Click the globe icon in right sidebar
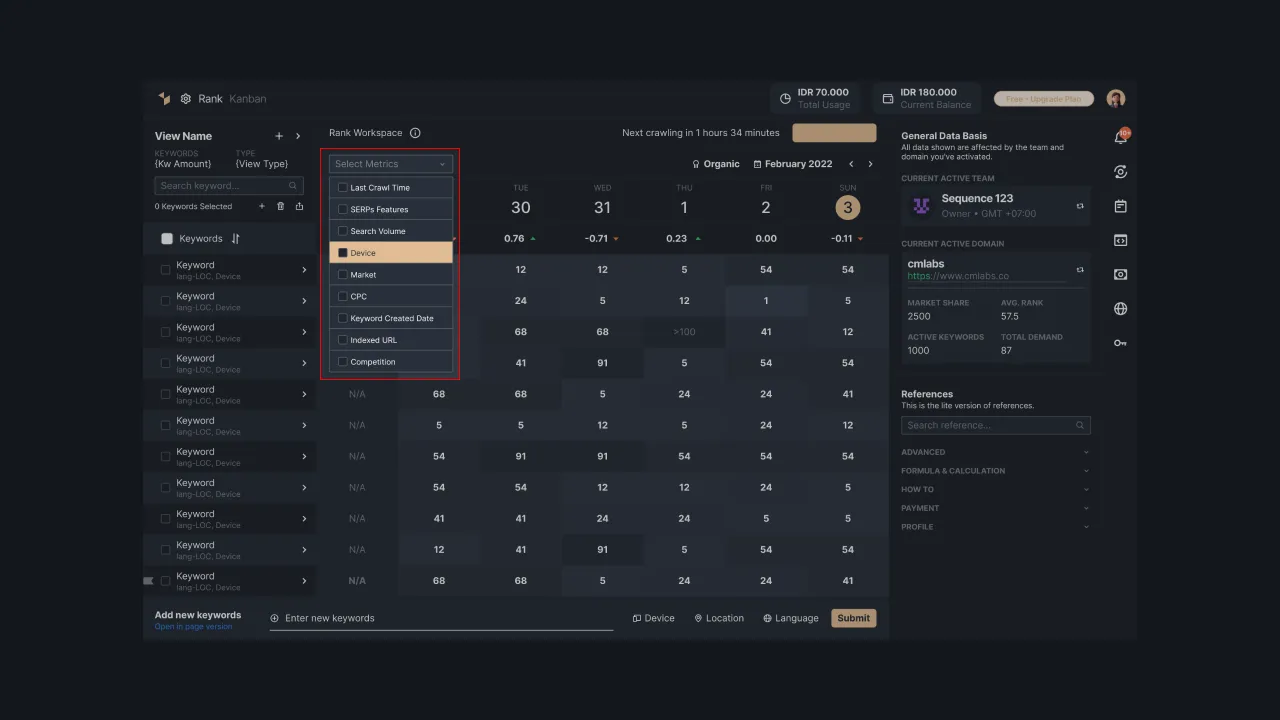Viewport: 1280px width, 720px height. (1120, 309)
